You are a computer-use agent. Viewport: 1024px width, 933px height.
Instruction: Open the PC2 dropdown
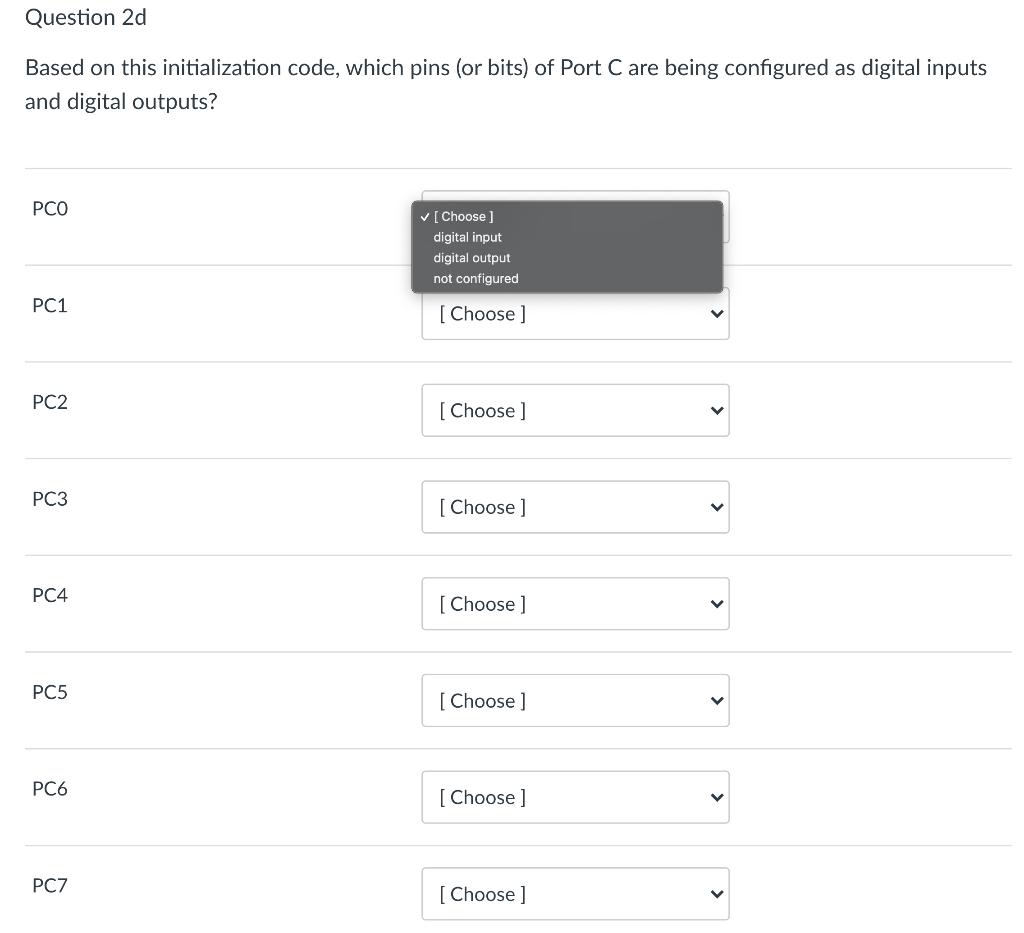[x=575, y=410]
